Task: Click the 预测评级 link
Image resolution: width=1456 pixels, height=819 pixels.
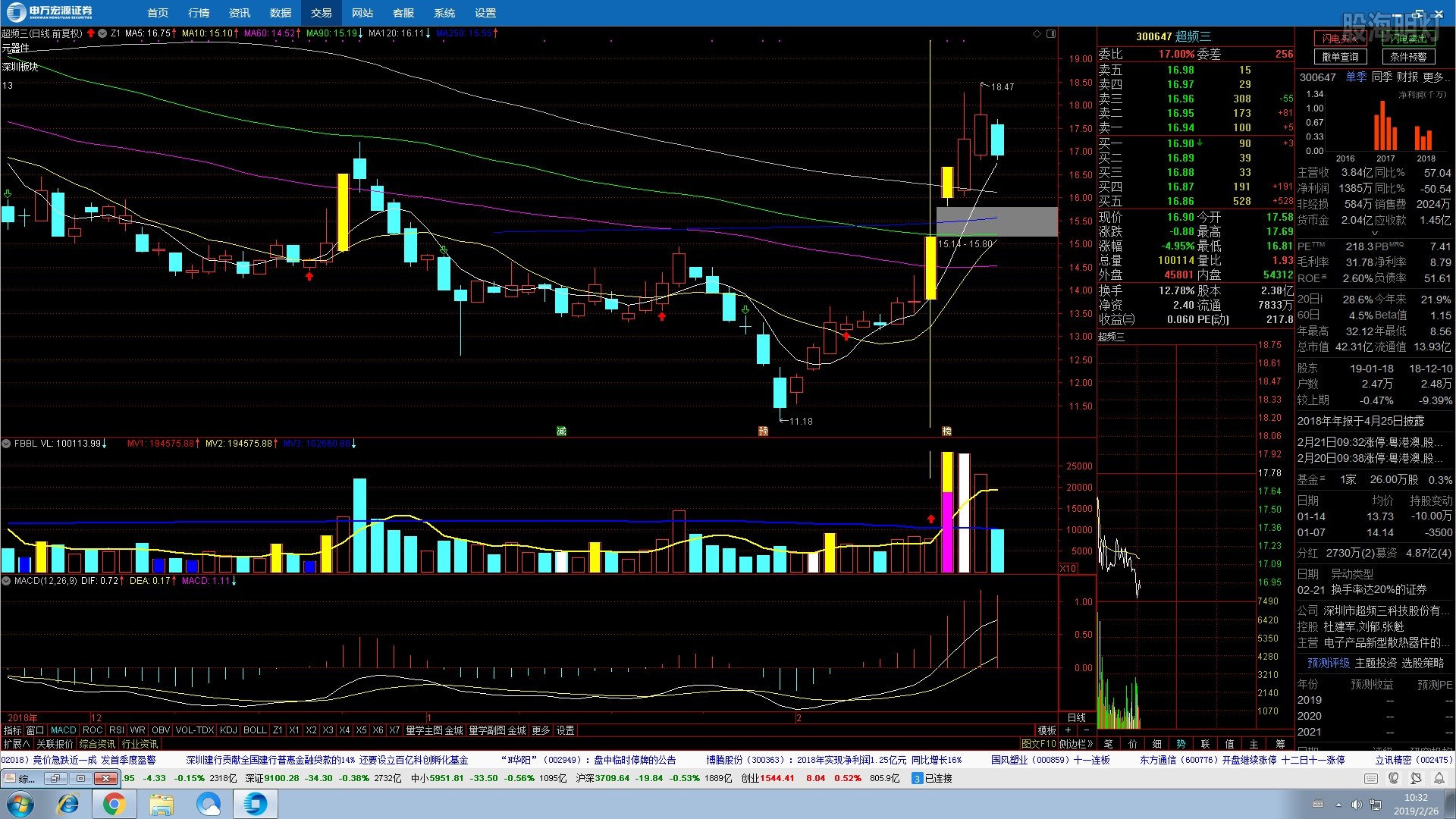Action: 1329,663
